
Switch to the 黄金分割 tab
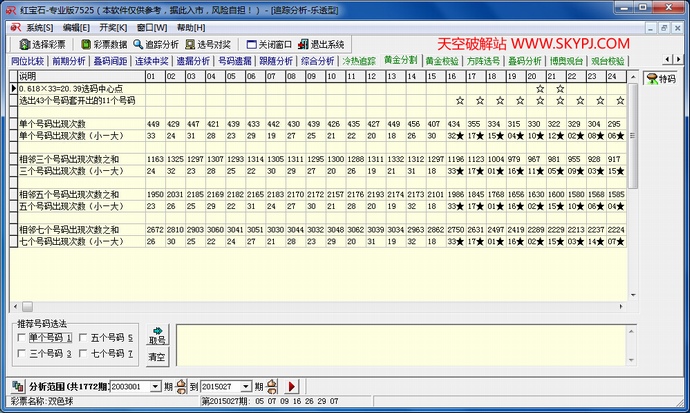[x=400, y=61]
